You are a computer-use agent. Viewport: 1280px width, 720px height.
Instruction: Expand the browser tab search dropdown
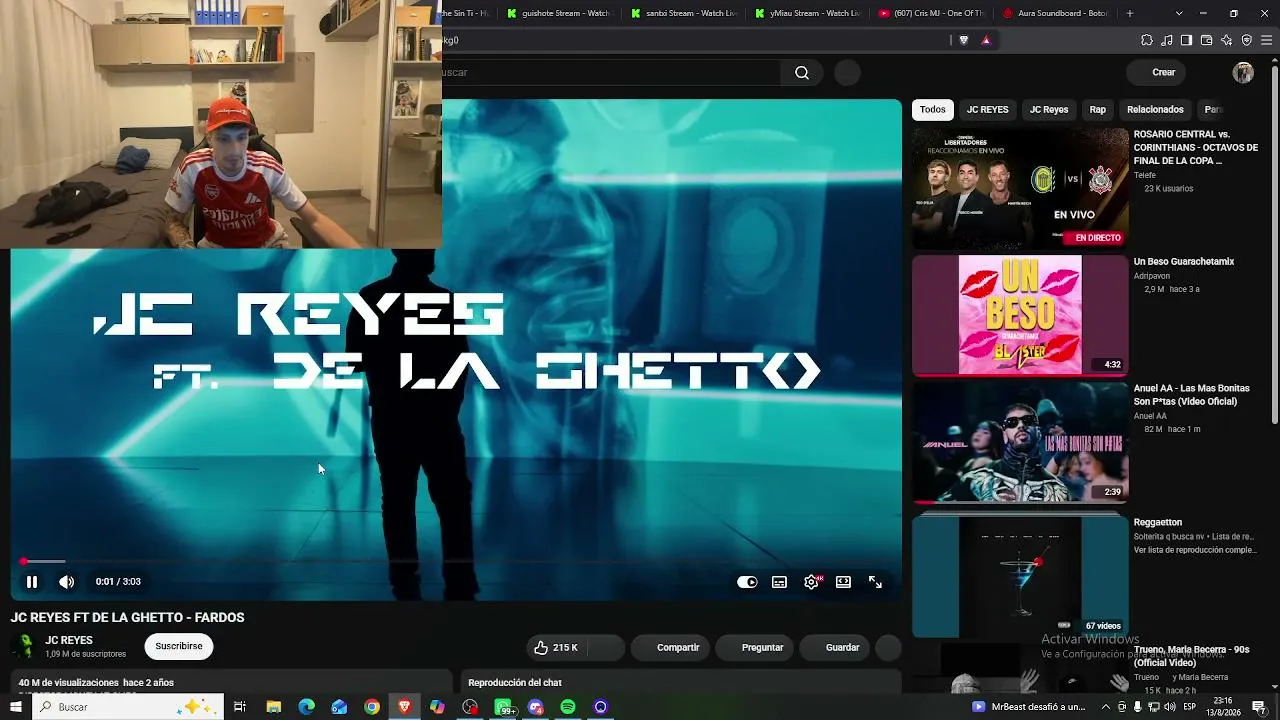tap(1179, 13)
